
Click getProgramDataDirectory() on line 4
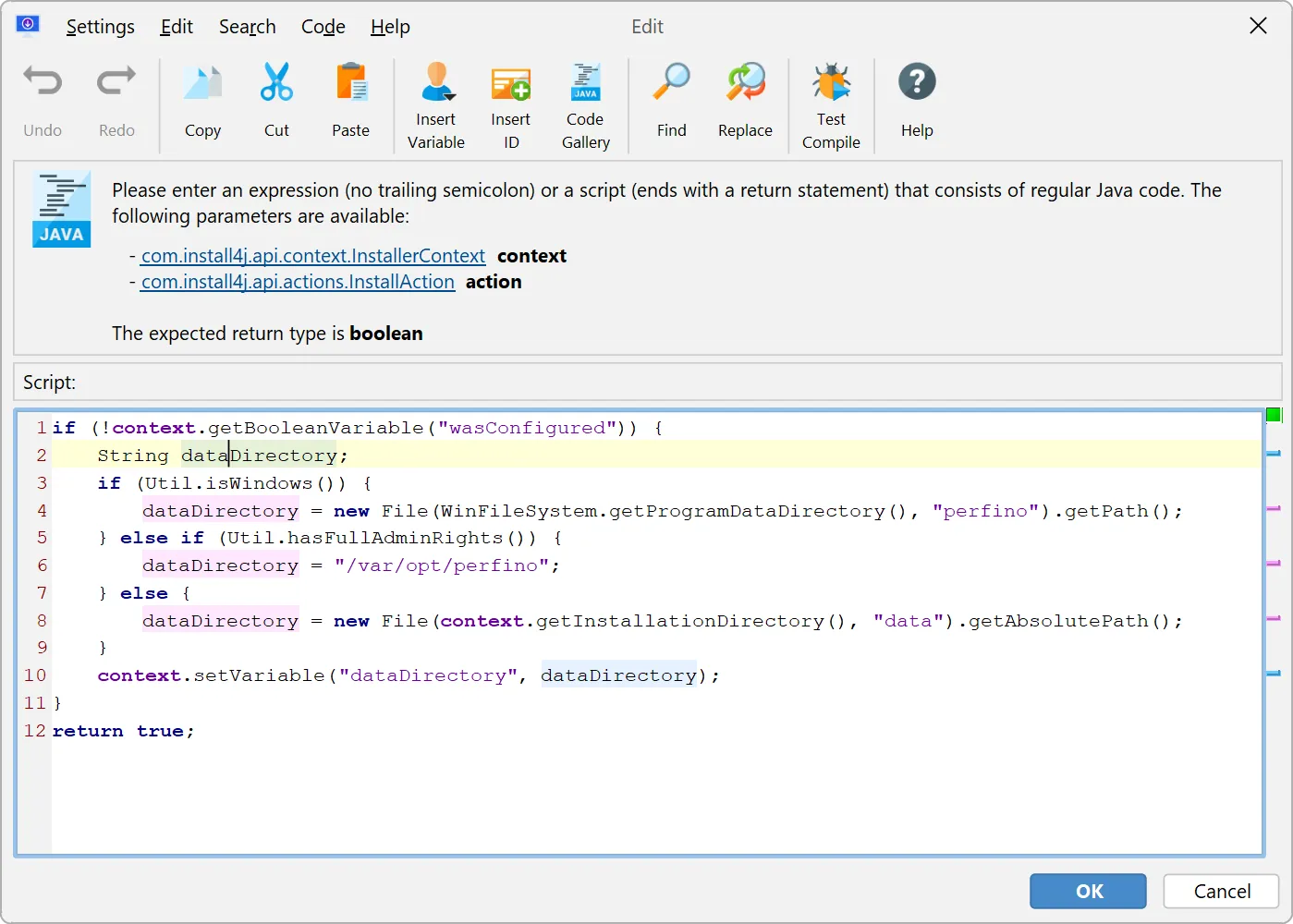click(759, 511)
